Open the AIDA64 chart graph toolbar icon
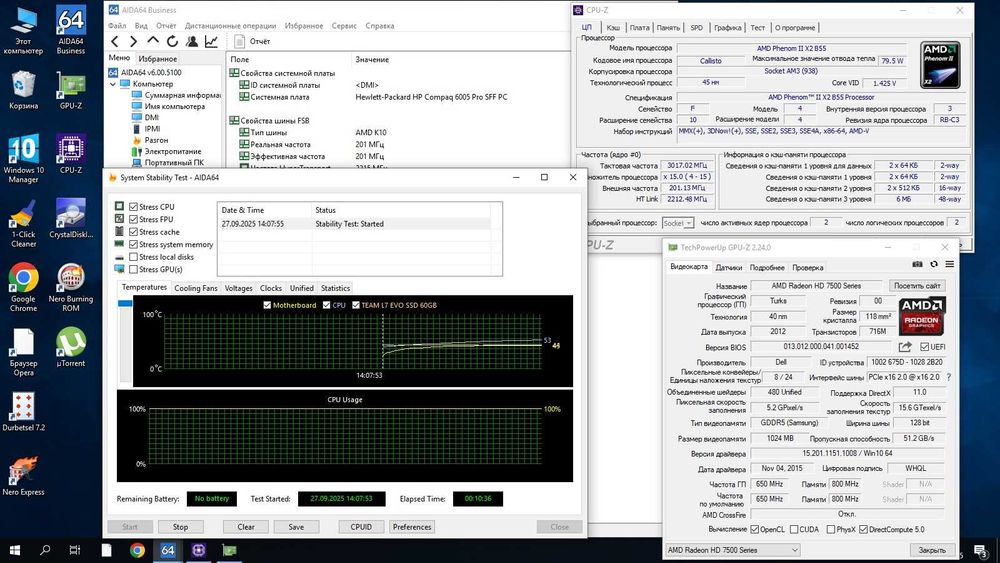The width and height of the screenshot is (1000, 563). (x=211, y=41)
